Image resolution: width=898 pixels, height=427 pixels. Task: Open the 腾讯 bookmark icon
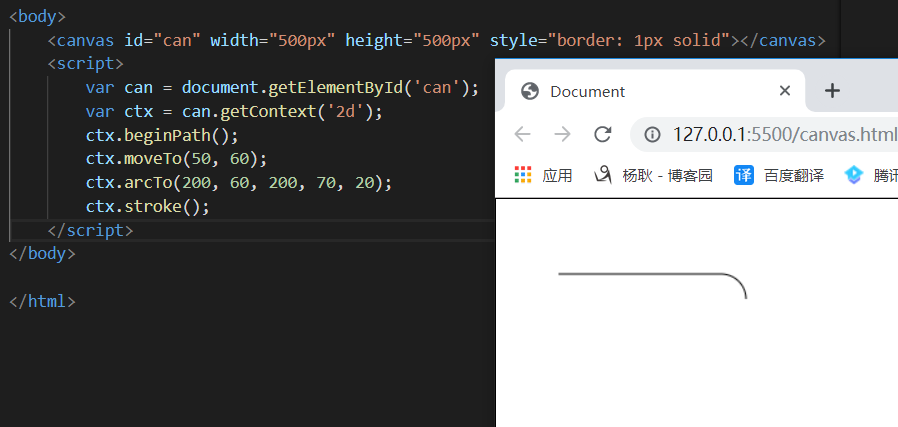pos(853,175)
